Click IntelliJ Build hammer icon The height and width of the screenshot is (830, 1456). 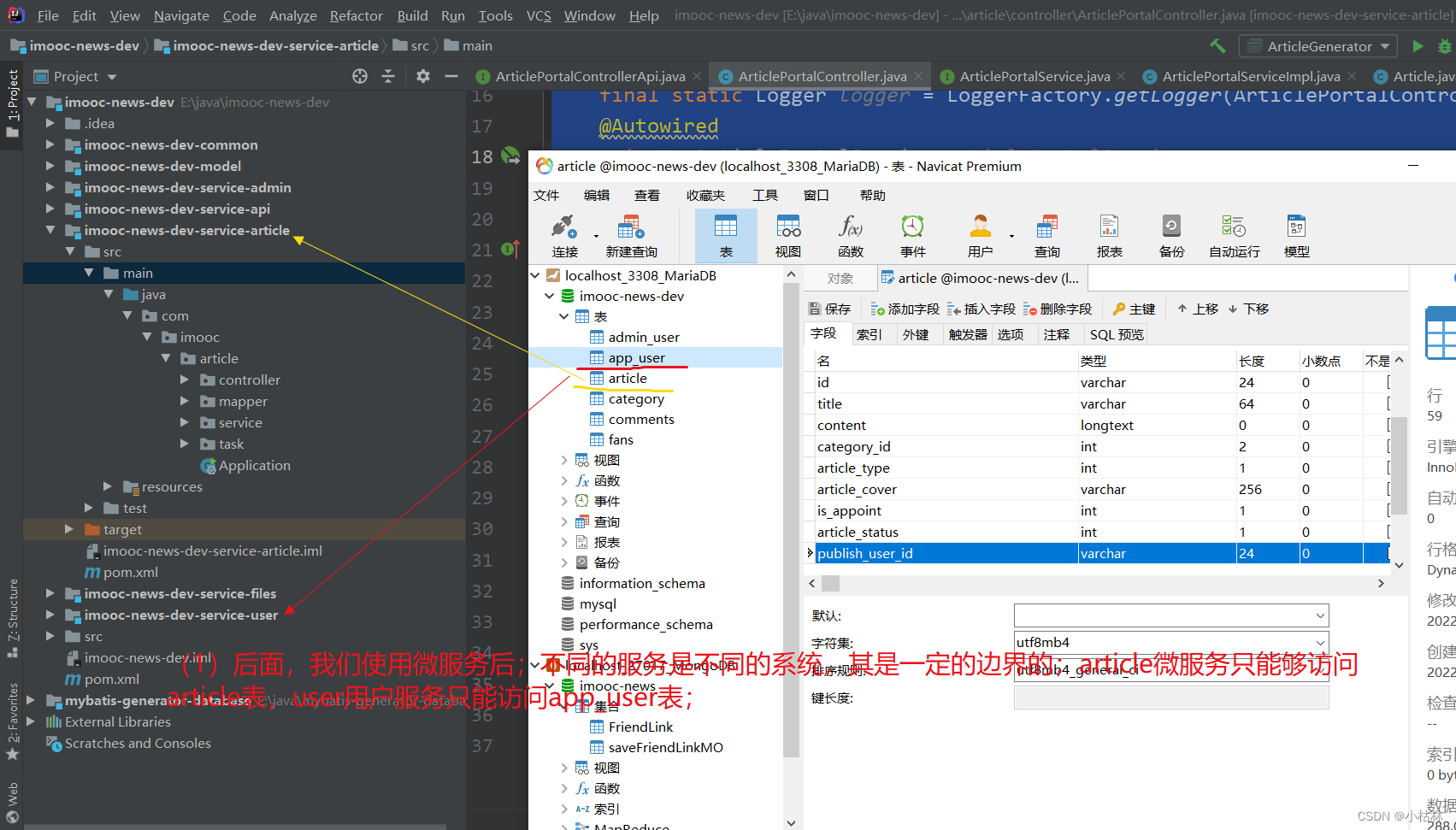[1217, 46]
